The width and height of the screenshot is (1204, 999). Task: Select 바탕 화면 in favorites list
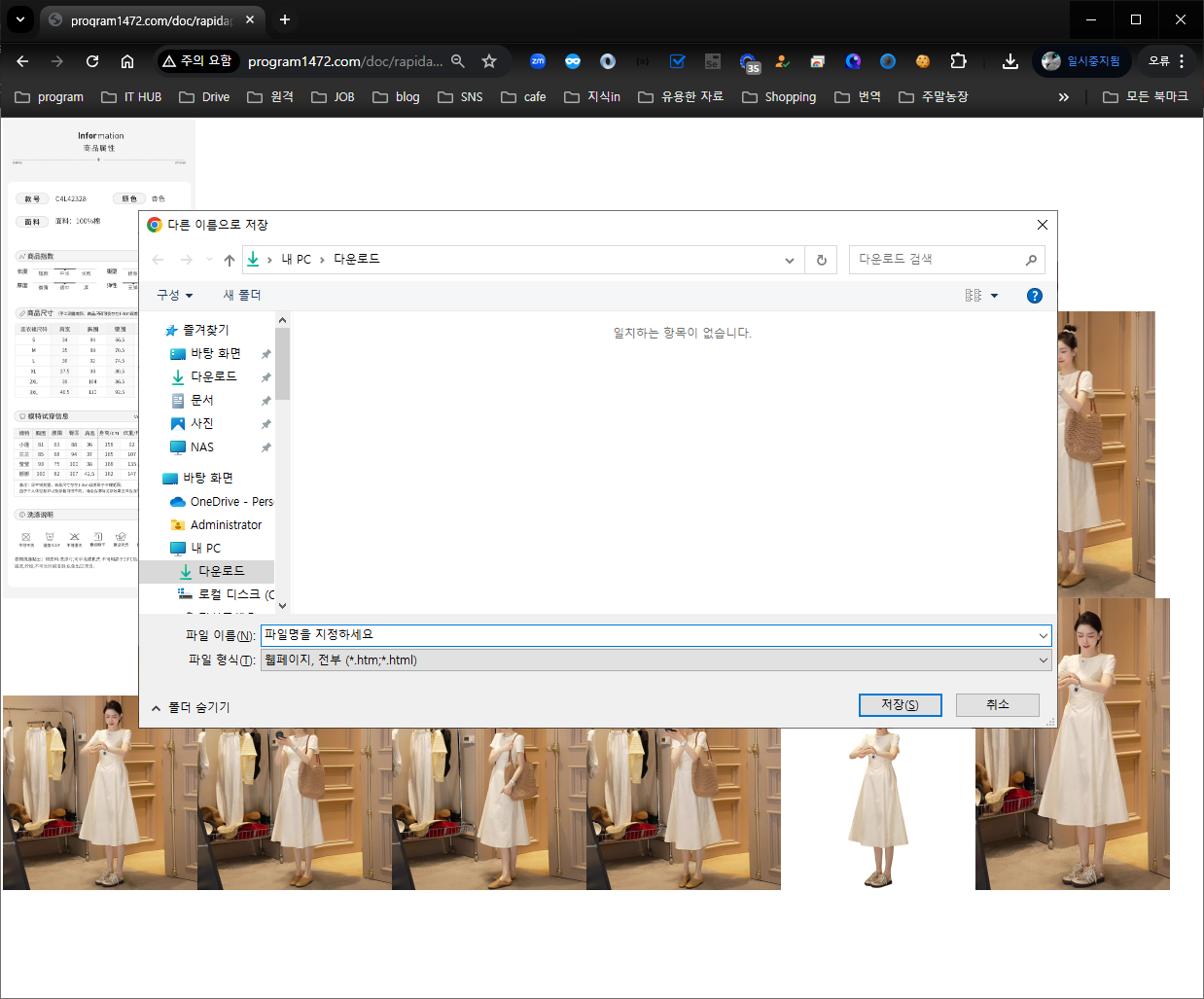pyautogui.click(x=215, y=353)
